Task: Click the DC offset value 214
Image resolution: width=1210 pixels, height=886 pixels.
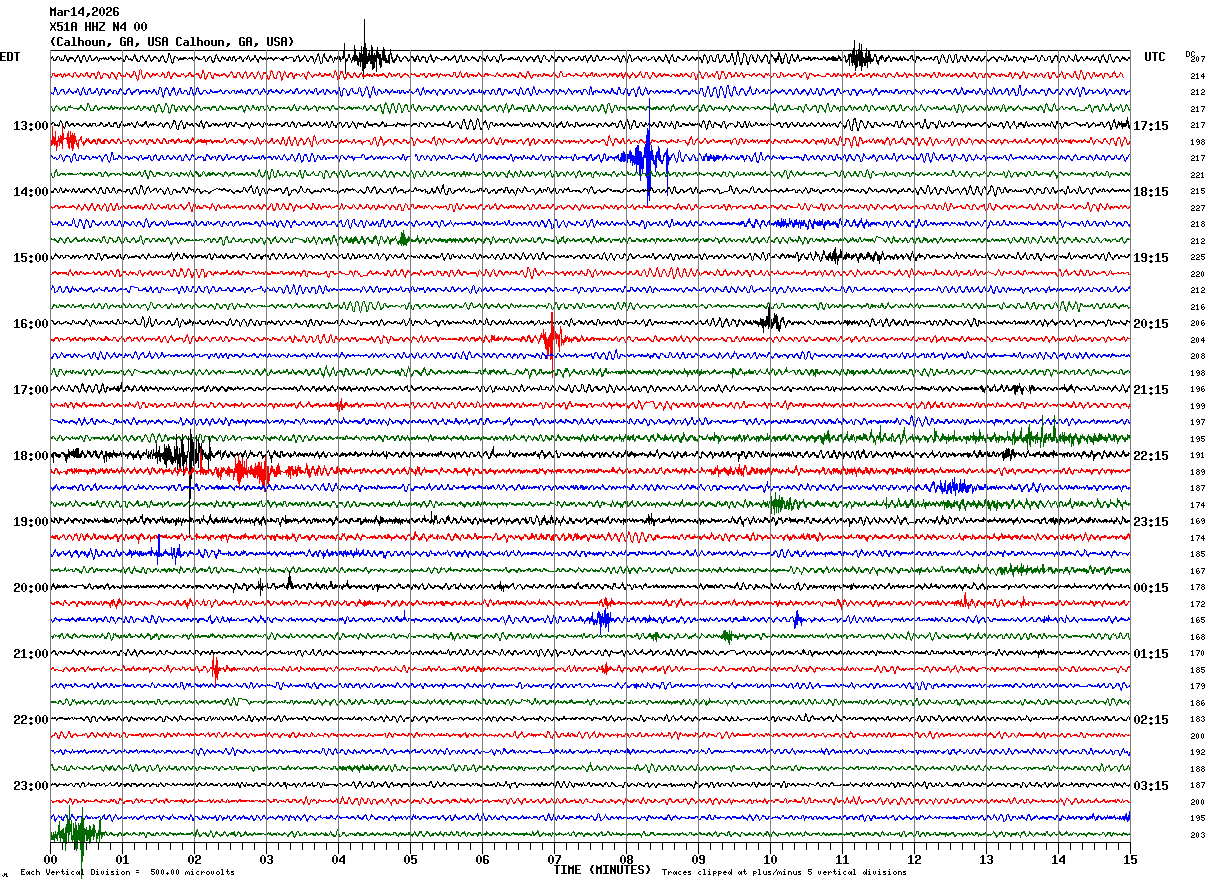Action: [1197, 76]
